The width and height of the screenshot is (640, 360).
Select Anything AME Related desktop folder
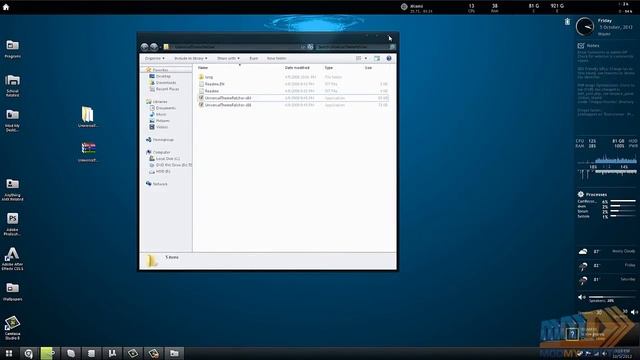(x=13, y=189)
